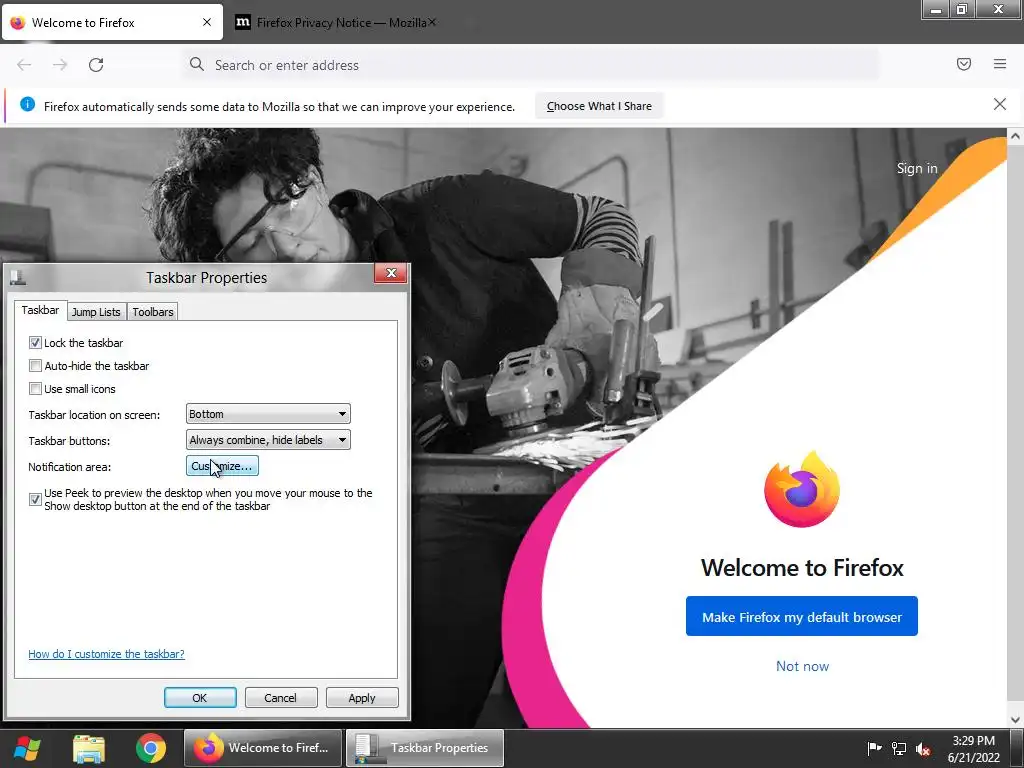Focus the Search or enter address field
1024x768 pixels.
[x=529, y=65]
